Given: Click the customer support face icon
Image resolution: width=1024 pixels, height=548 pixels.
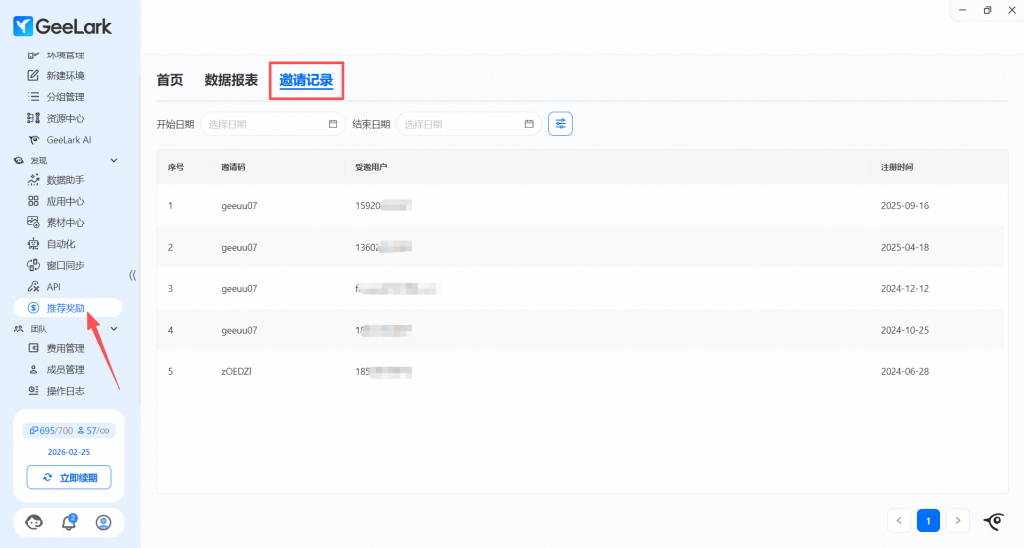Looking at the screenshot, I should 34,522.
